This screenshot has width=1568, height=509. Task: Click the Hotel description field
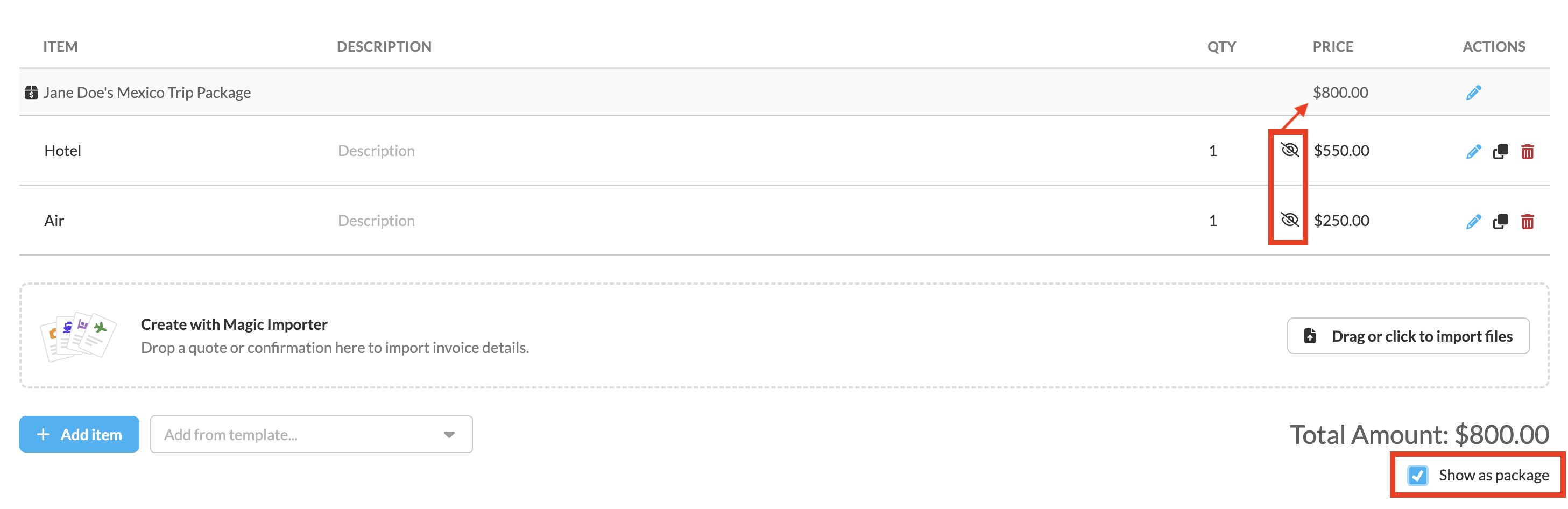(x=376, y=151)
